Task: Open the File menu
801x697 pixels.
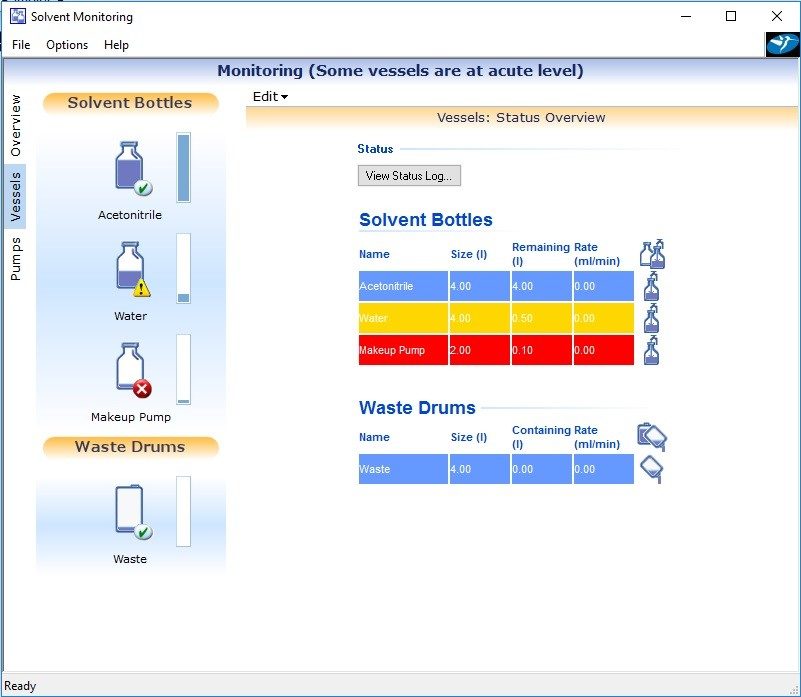Action: (21, 45)
